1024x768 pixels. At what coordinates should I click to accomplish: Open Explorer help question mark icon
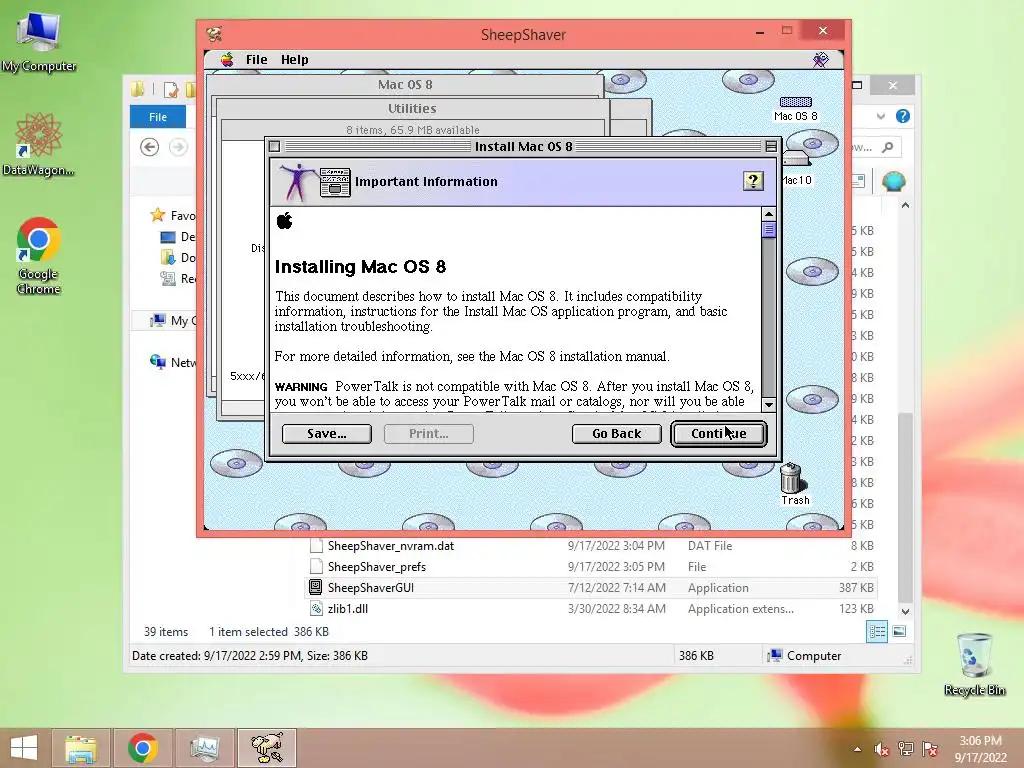pyautogui.click(x=903, y=116)
